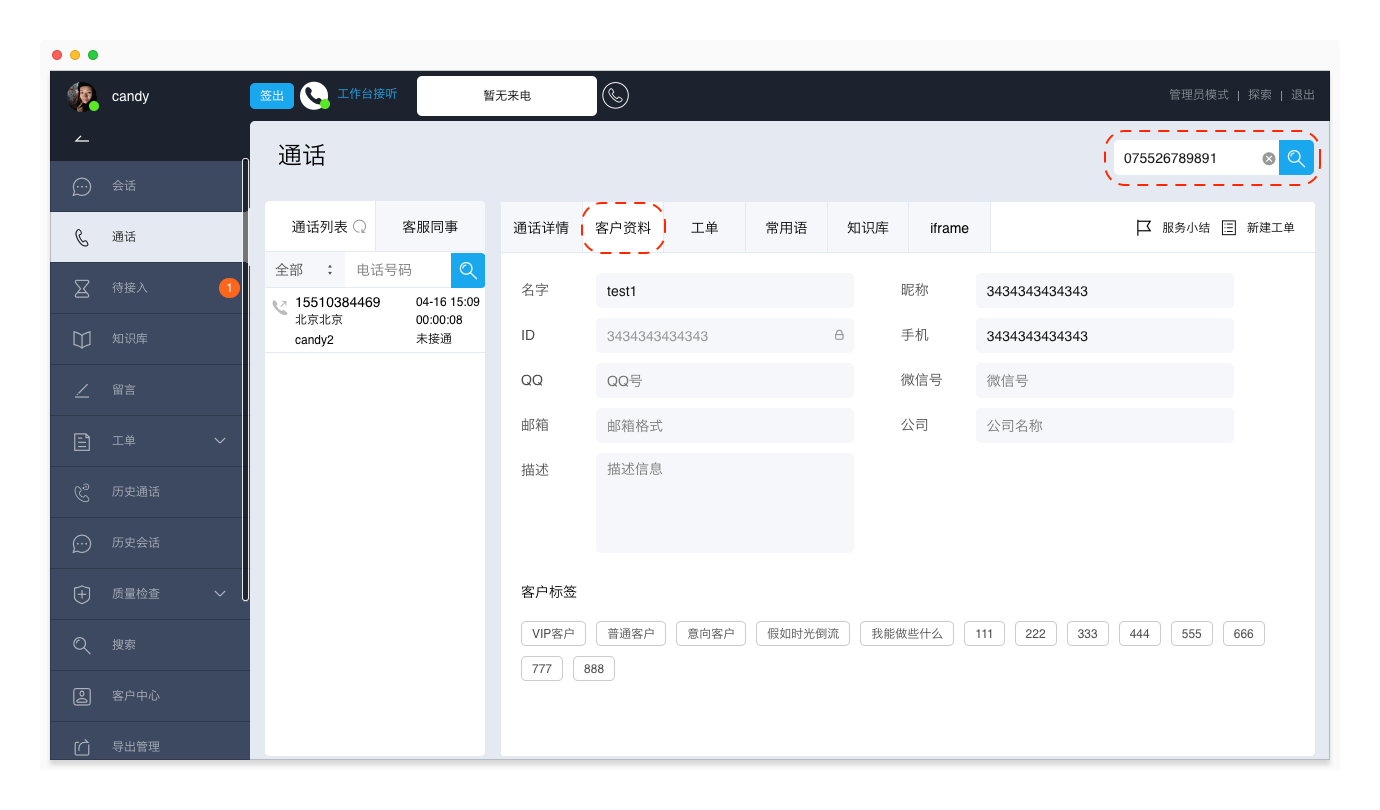Switch to the 知识库 tab
This screenshot has height=810, width=1380.
click(x=867, y=228)
